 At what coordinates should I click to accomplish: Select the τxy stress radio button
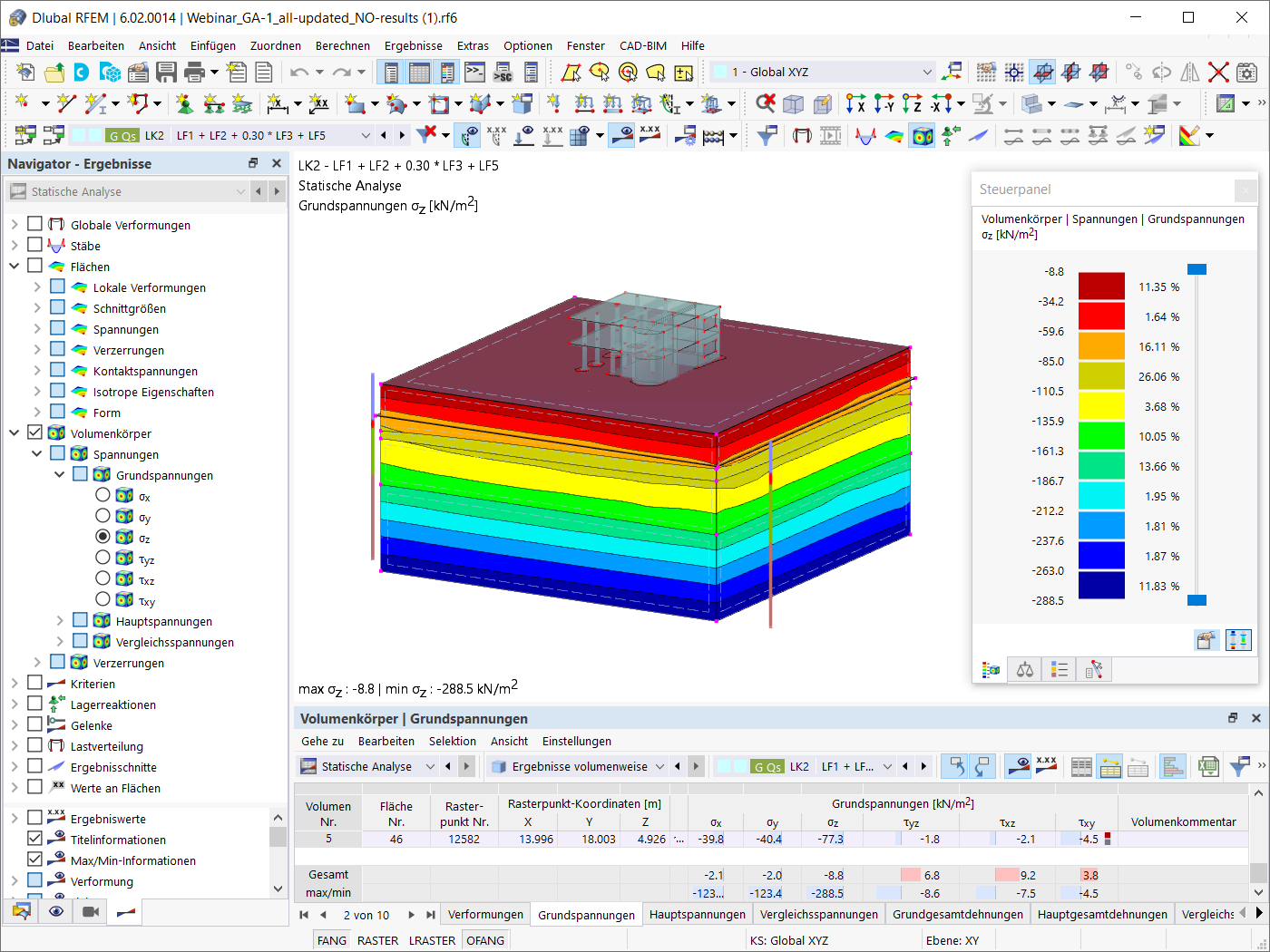[x=103, y=599]
